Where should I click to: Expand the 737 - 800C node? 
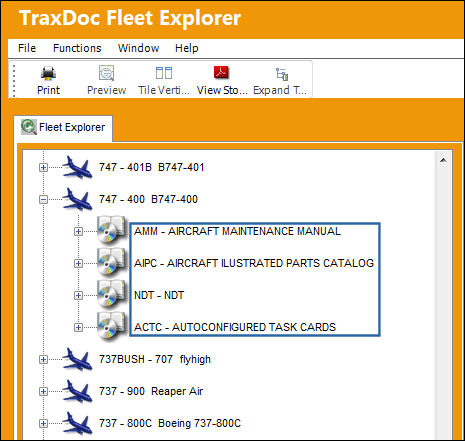(43, 423)
